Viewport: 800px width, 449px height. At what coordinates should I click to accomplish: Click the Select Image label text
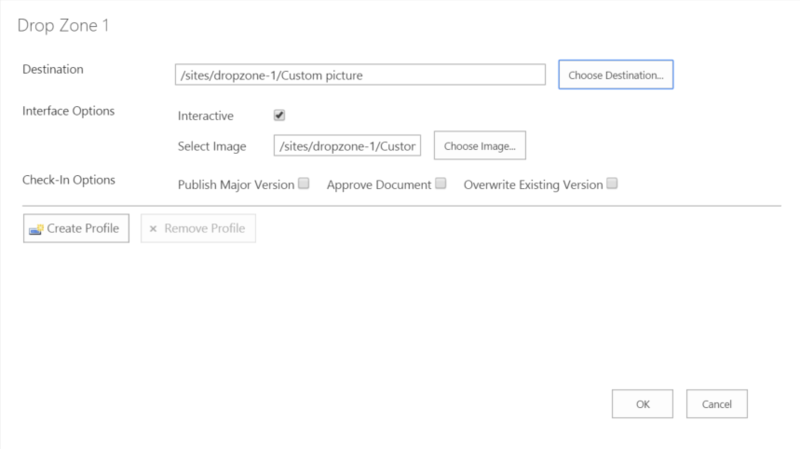pyautogui.click(x=211, y=147)
